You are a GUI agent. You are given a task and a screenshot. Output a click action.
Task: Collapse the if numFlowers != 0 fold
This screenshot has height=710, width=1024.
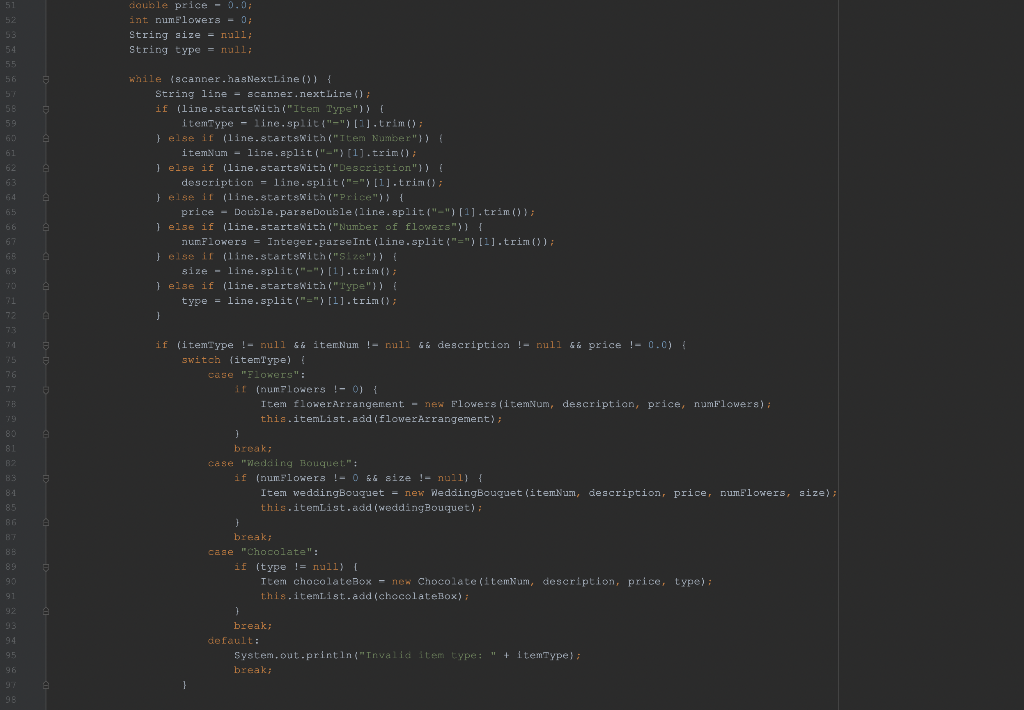[47, 389]
